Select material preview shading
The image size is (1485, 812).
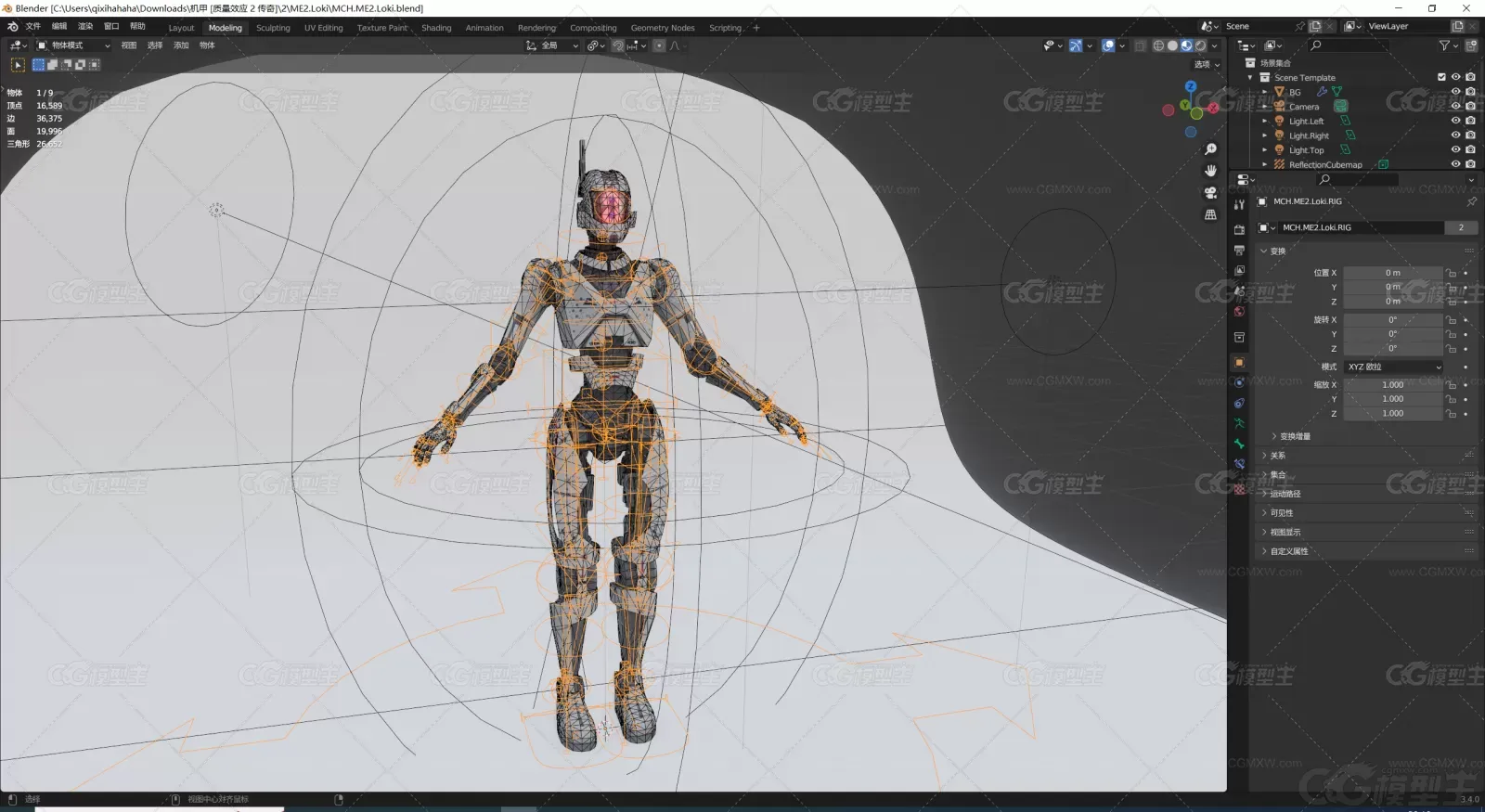1186,45
